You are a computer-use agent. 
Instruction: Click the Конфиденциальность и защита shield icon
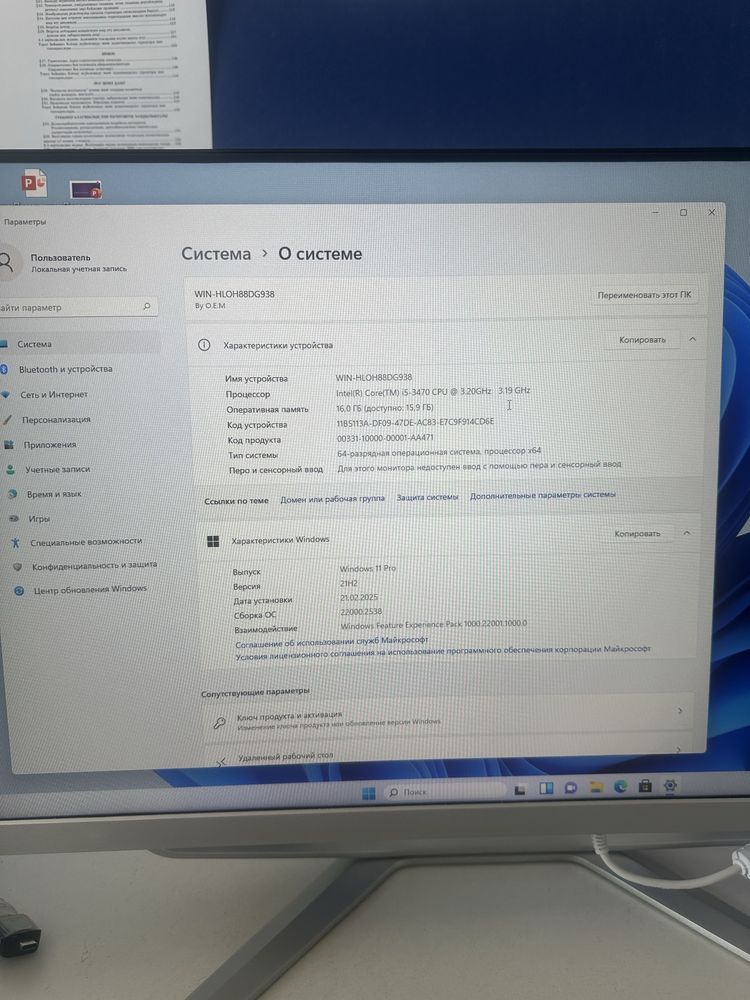pos(17,566)
